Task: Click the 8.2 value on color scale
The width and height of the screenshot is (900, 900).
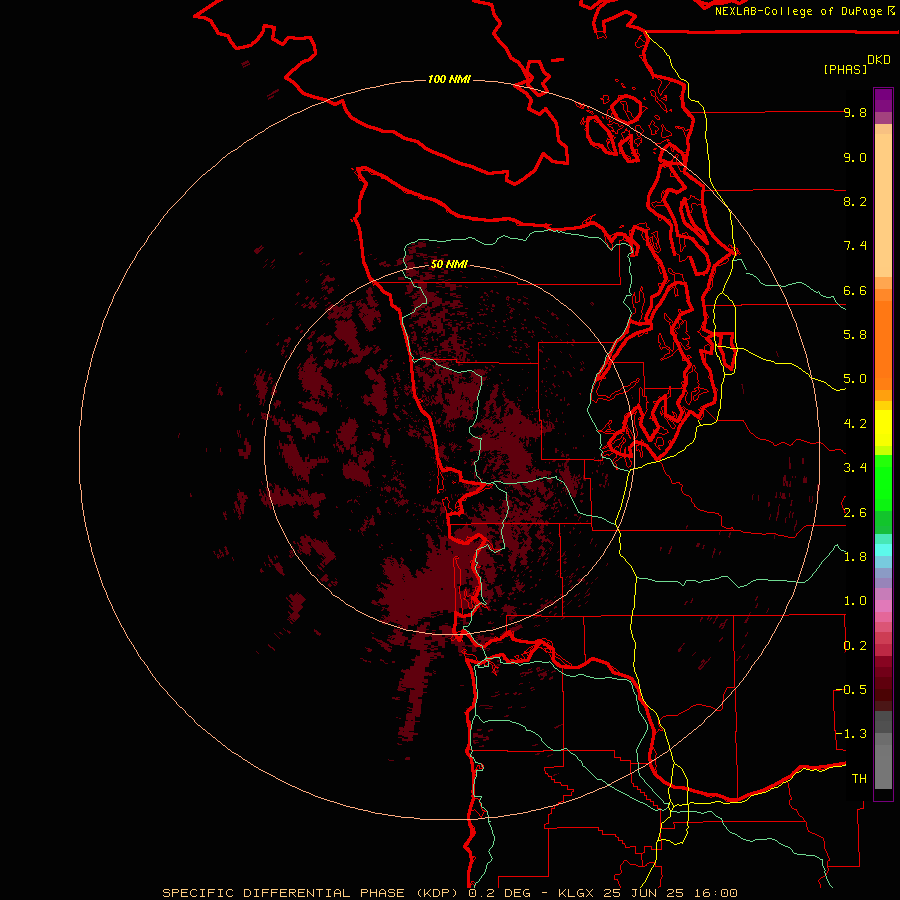Action: pyautogui.click(x=855, y=201)
